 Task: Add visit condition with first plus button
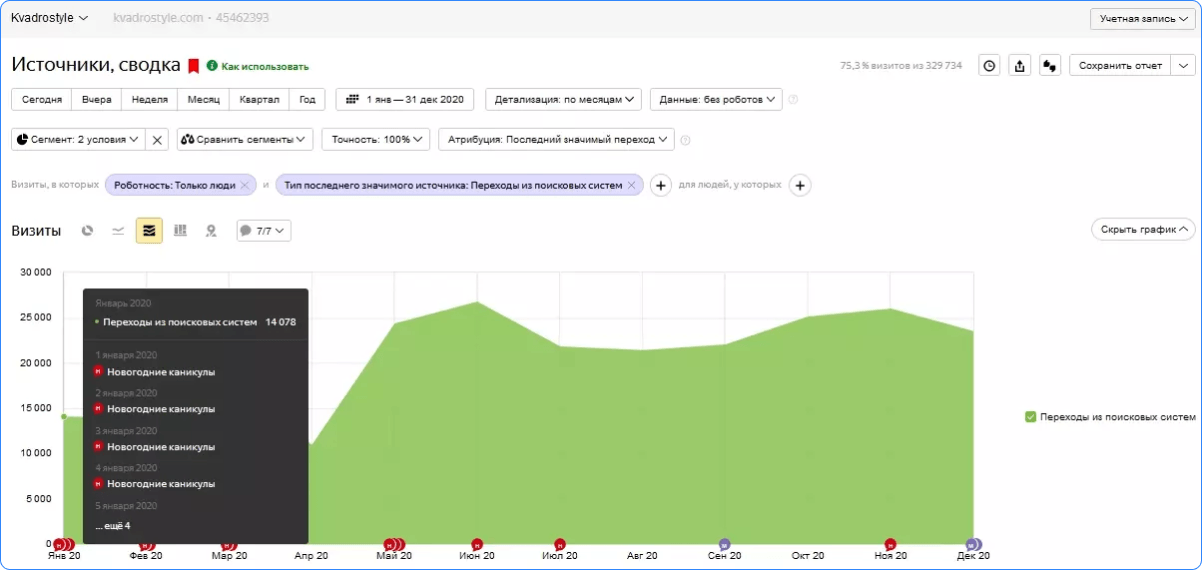pyautogui.click(x=661, y=185)
